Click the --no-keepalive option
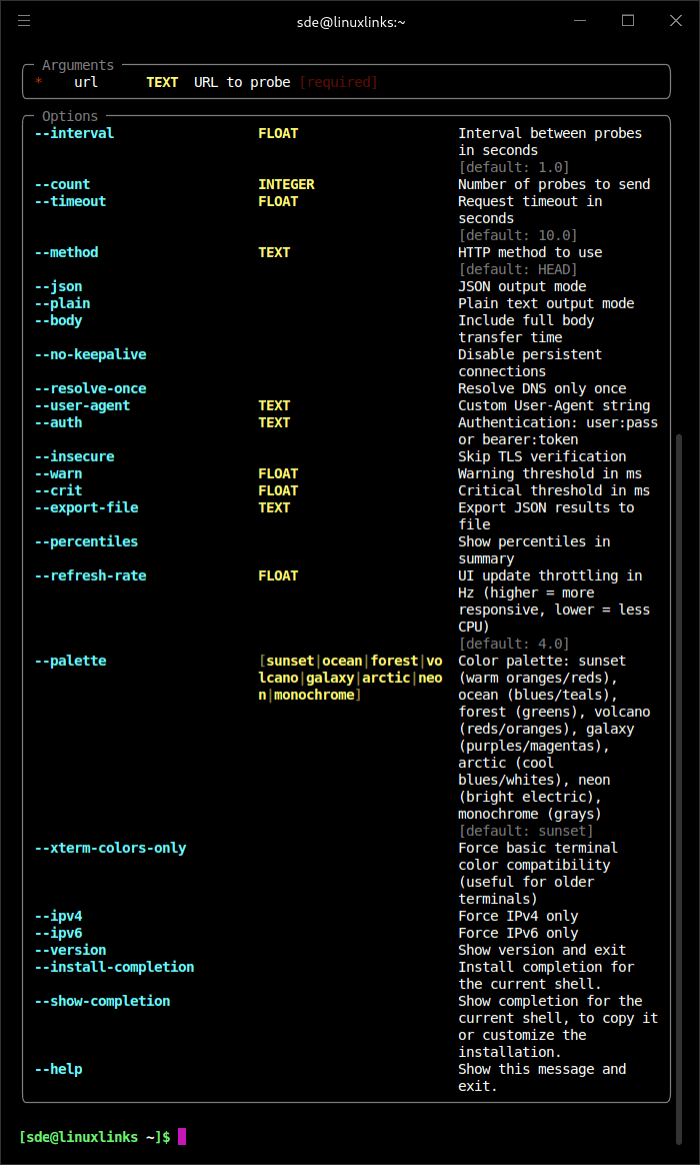Image resolution: width=700 pixels, height=1165 pixels. (x=90, y=355)
